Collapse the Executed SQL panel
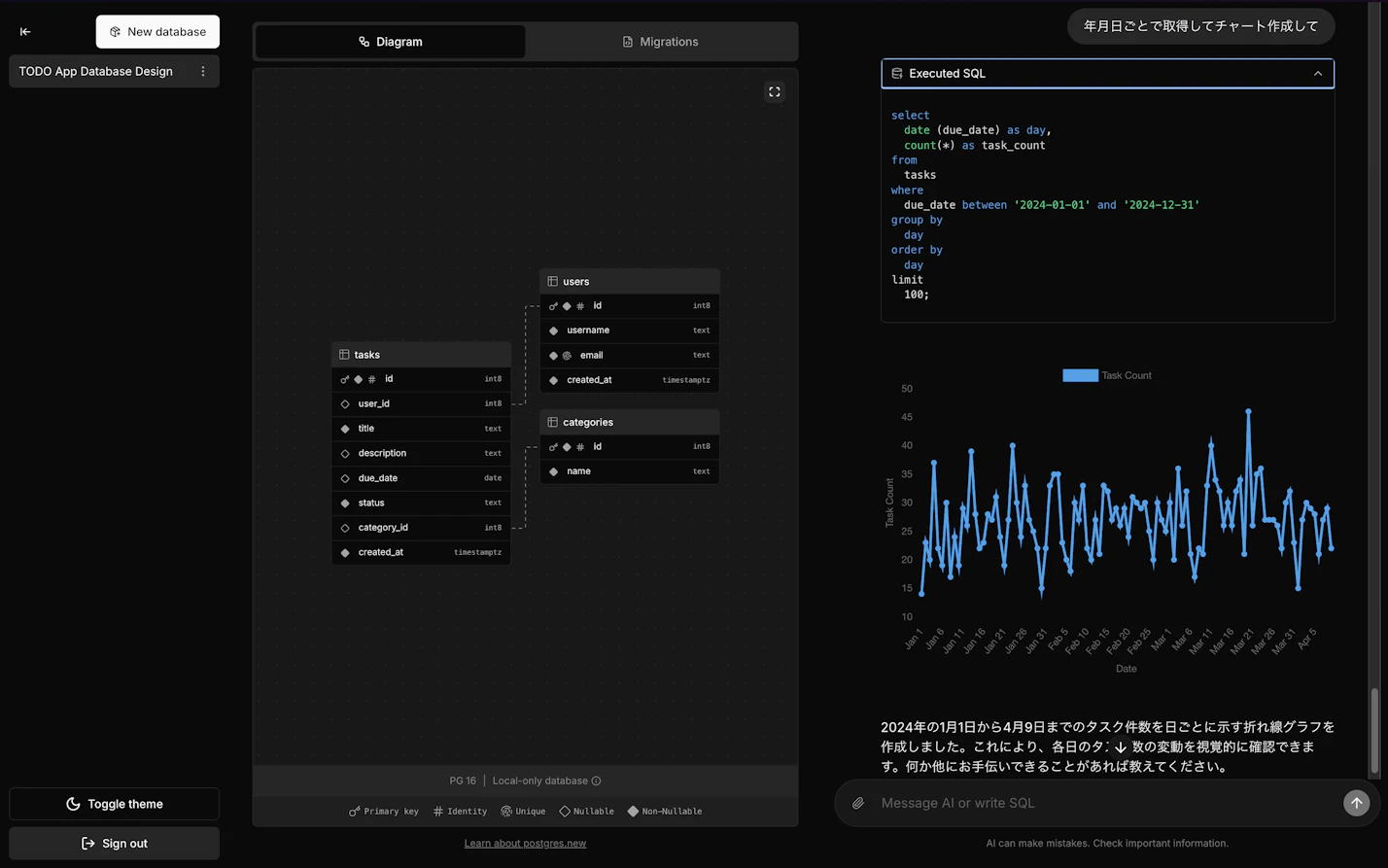 [x=1318, y=73]
